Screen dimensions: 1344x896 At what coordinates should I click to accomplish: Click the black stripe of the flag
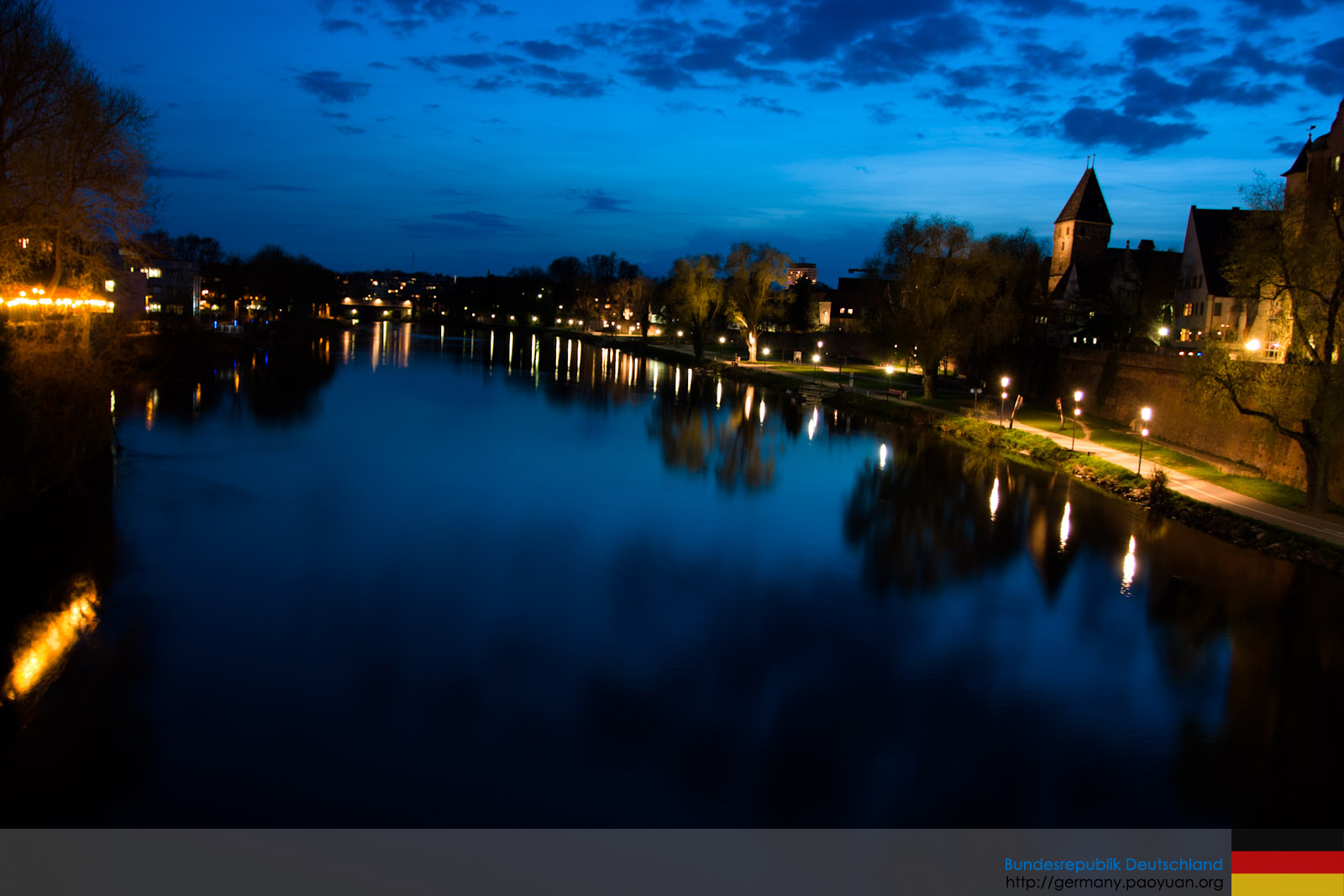tap(1287, 840)
